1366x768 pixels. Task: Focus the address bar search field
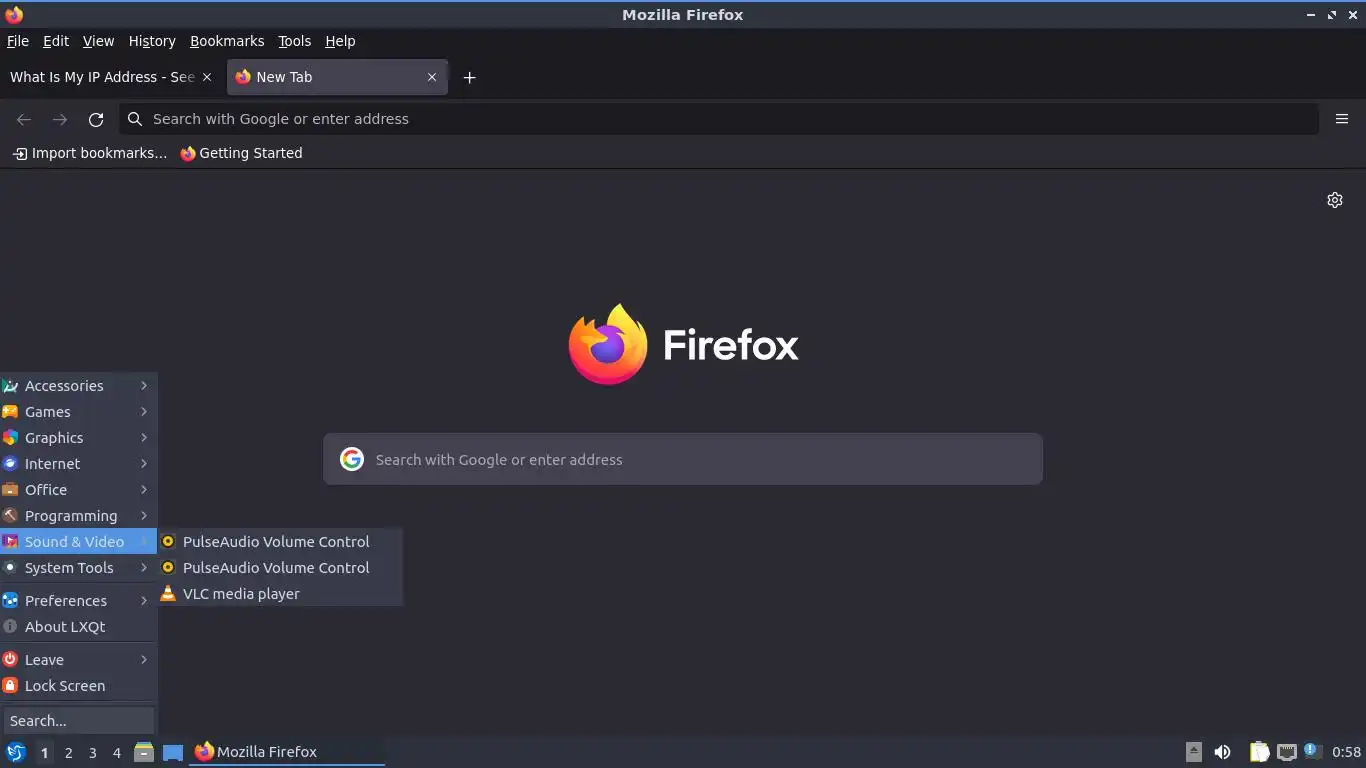click(719, 119)
